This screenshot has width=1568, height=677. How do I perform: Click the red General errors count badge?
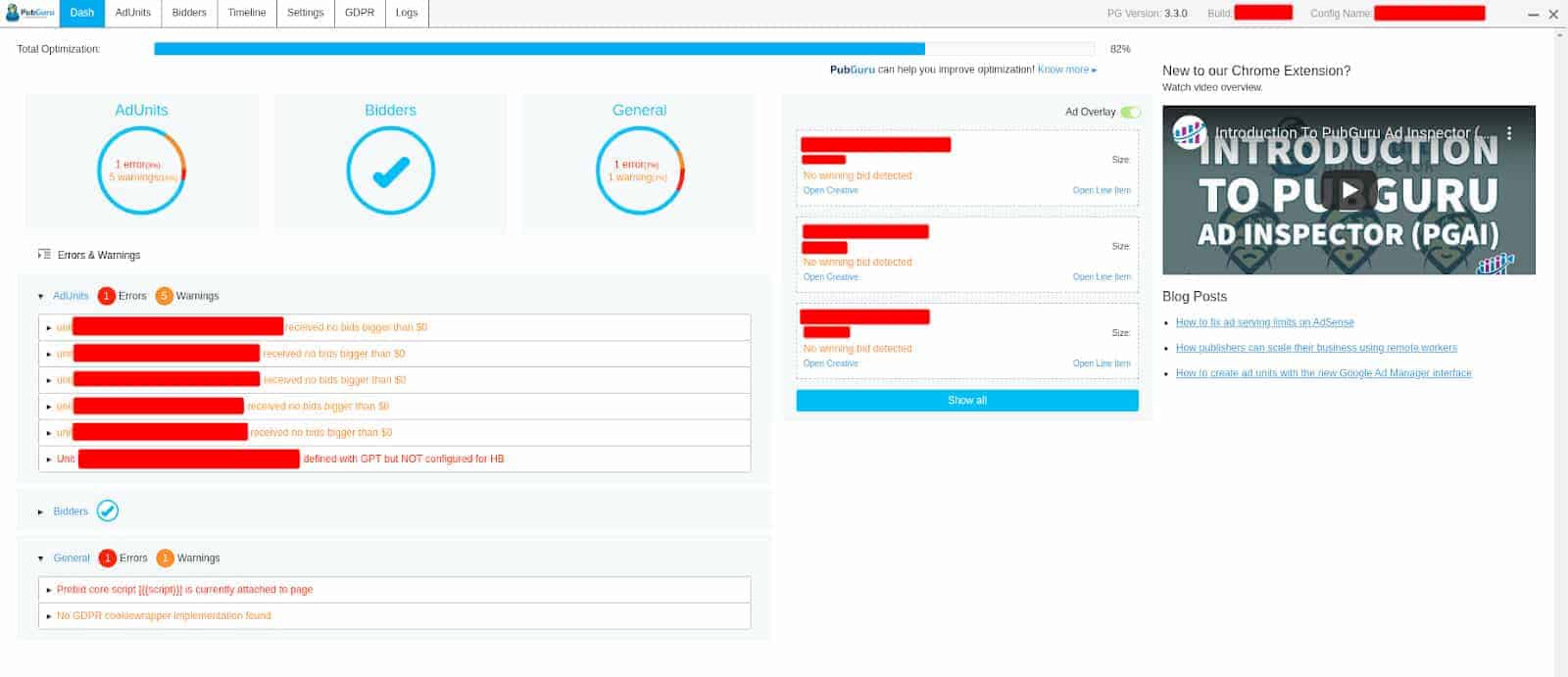click(x=108, y=557)
